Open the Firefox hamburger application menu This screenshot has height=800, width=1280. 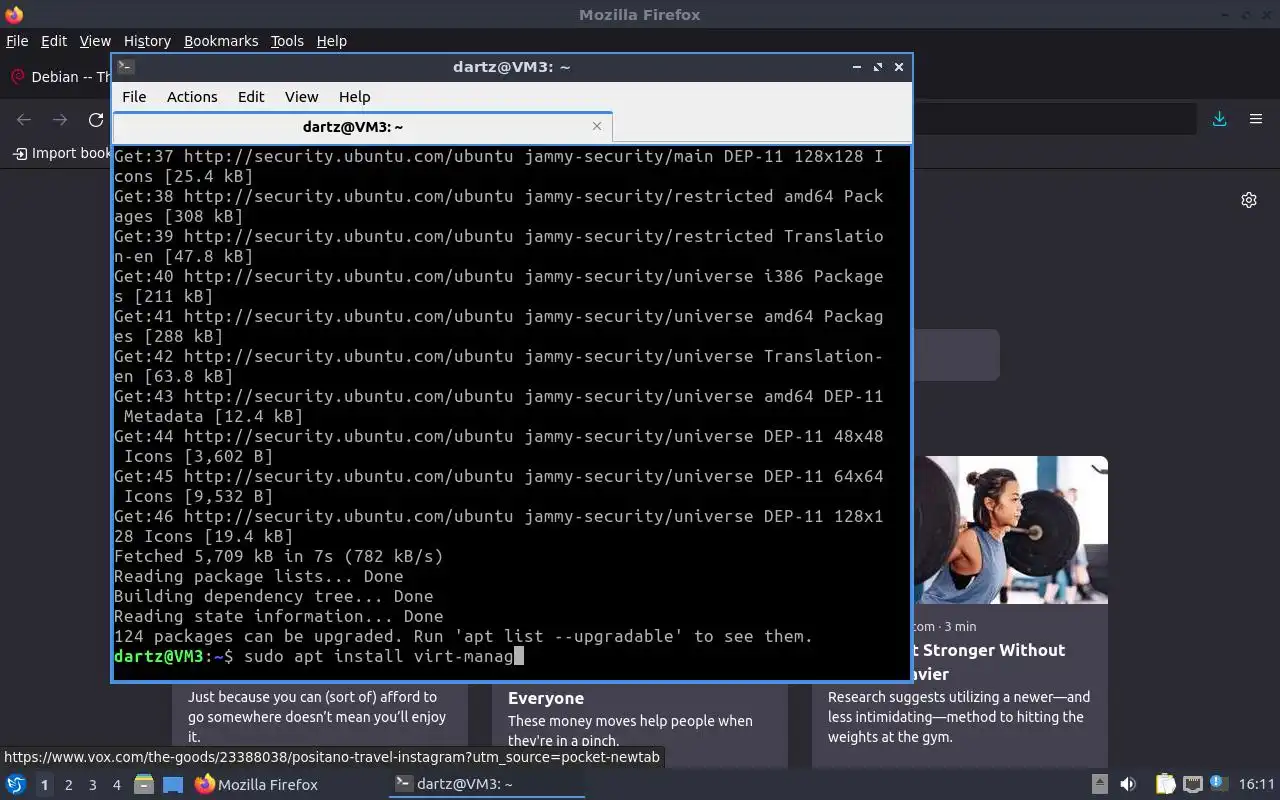click(1256, 119)
